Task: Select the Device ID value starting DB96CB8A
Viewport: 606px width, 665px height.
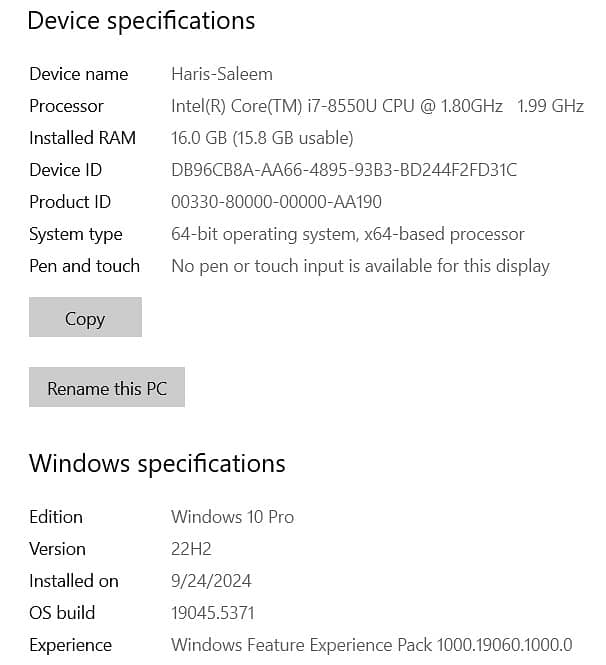Action: [344, 170]
